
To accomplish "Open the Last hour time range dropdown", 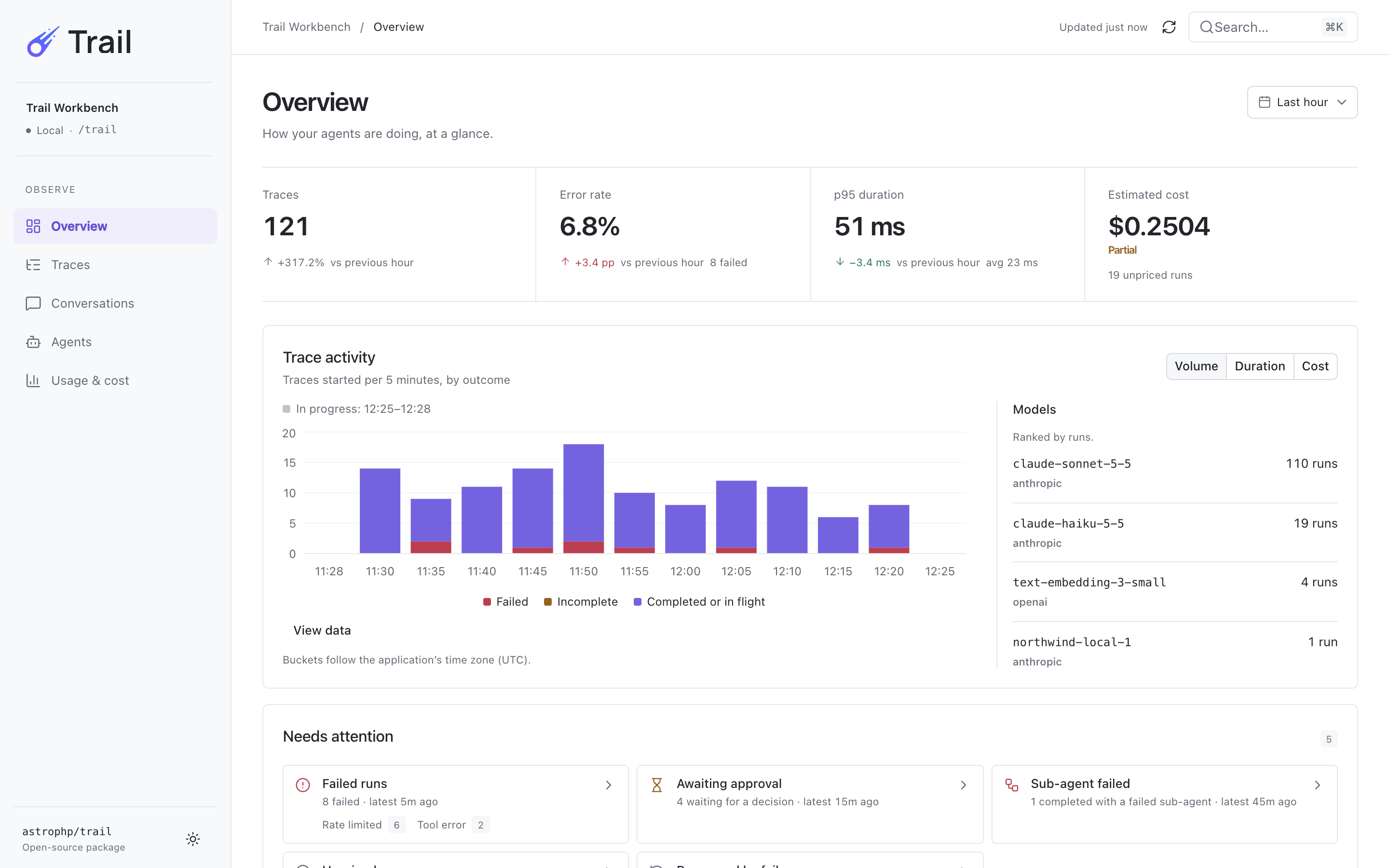I will pyautogui.click(x=1302, y=102).
